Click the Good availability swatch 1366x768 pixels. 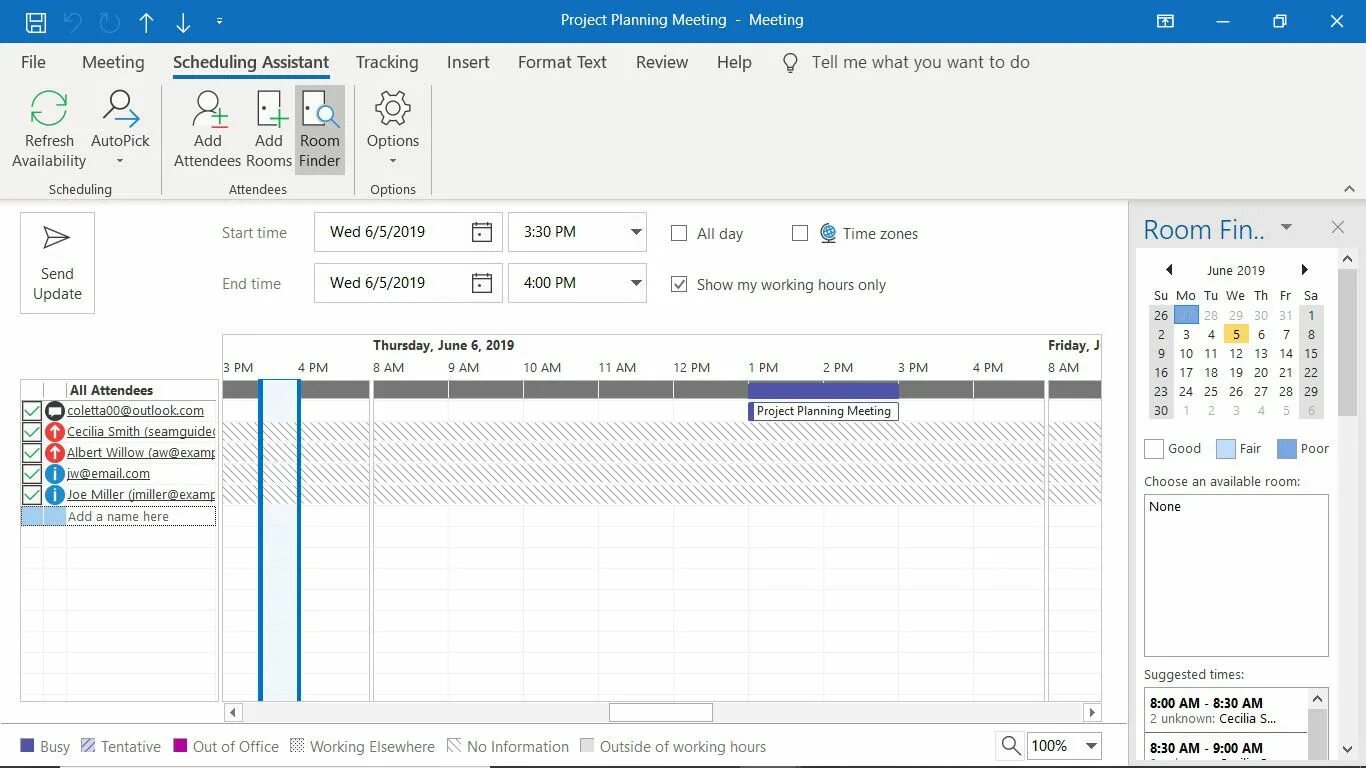click(1154, 449)
